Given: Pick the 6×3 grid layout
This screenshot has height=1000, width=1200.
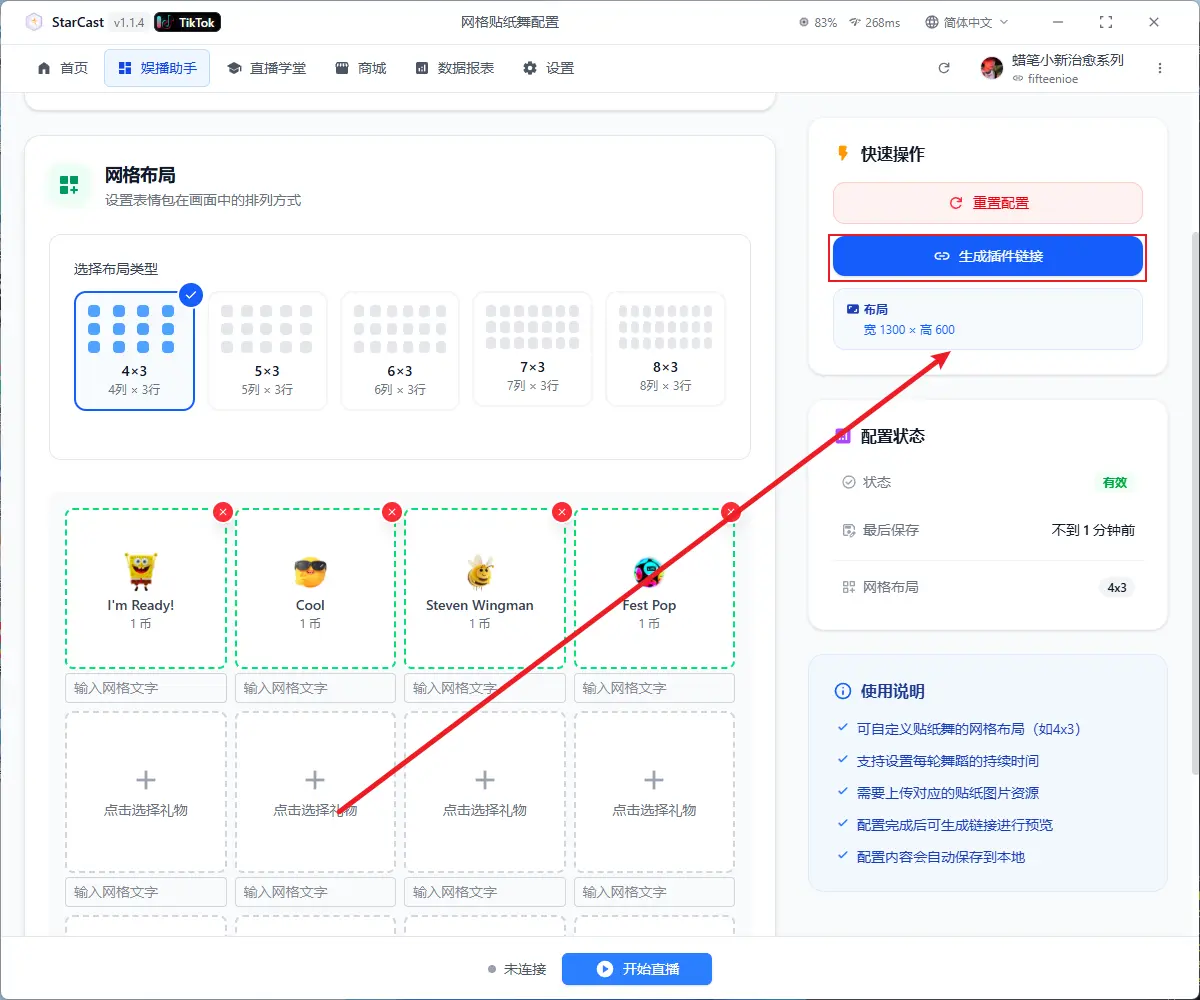Looking at the screenshot, I should pos(400,350).
